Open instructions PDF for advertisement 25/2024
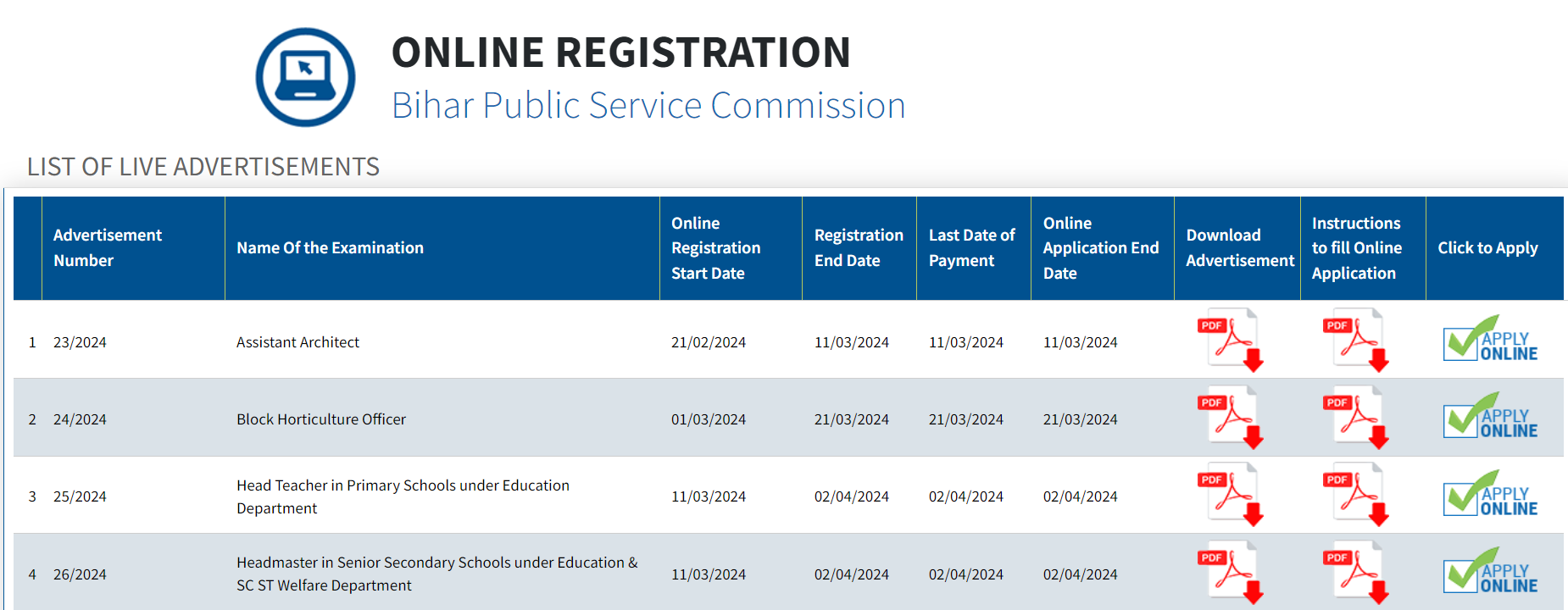 coord(1356,494)
